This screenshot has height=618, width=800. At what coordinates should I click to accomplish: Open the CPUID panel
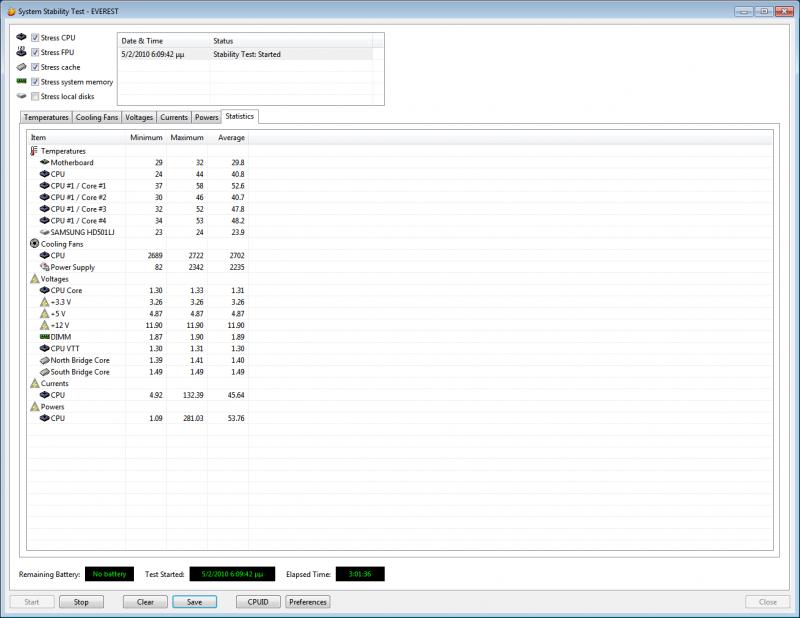click(x=258, y=602)
